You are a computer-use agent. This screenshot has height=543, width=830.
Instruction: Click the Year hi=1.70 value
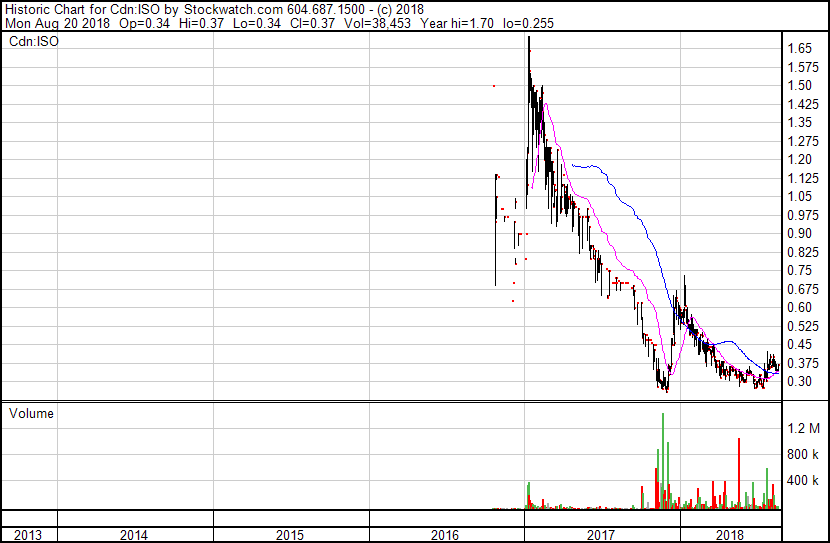point(457,23)
